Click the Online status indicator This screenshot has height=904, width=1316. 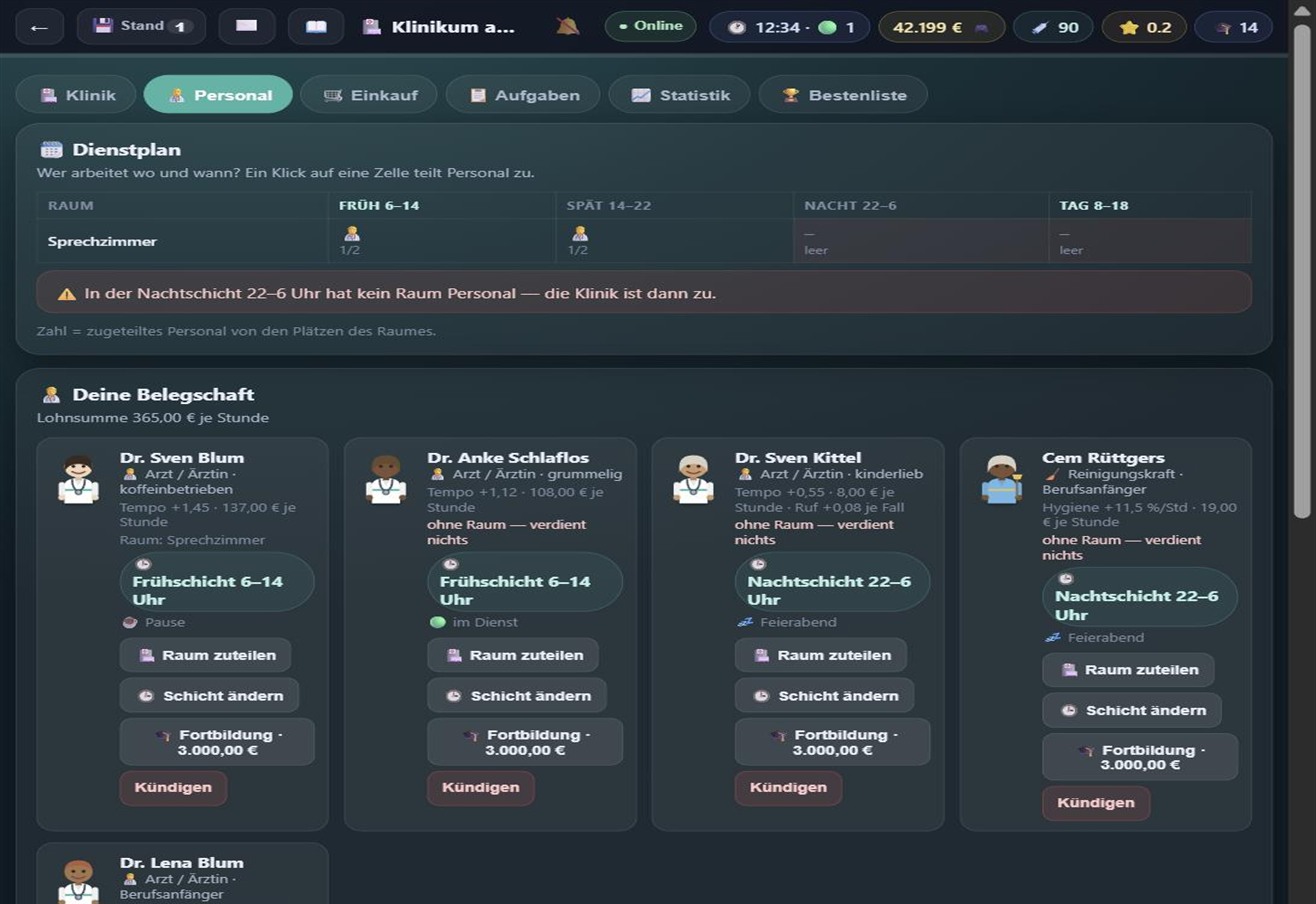tap(650, 26)
